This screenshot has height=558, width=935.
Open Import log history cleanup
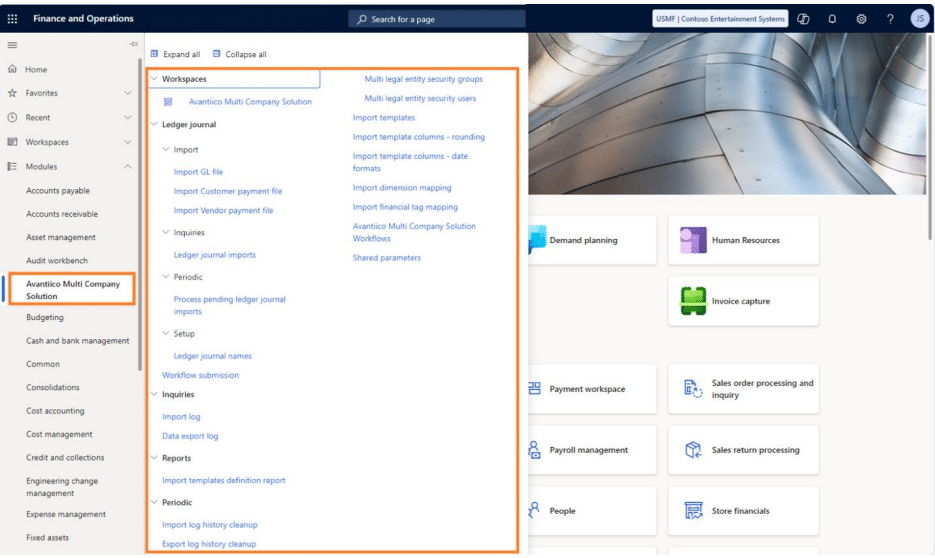(x=210, y=525)
